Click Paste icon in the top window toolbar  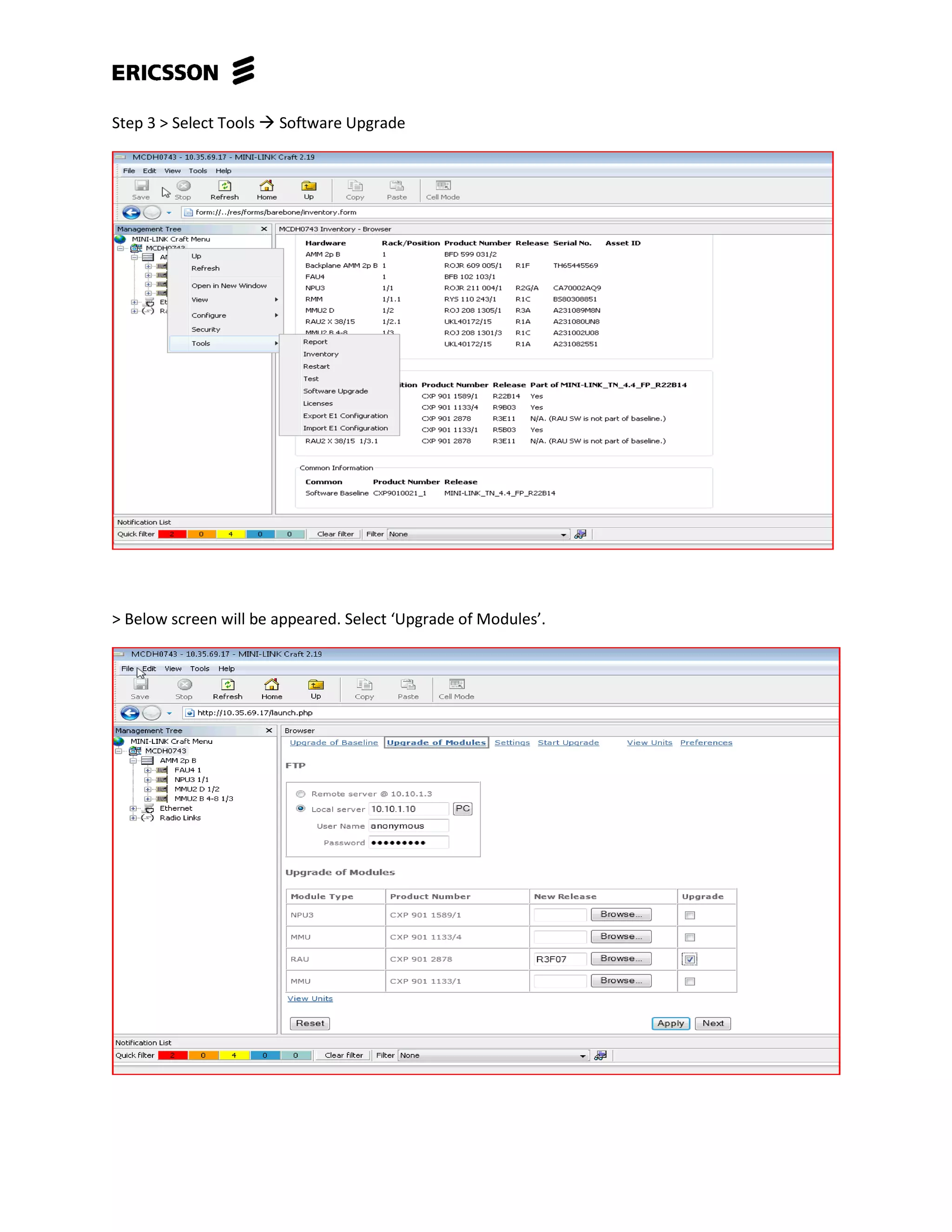click(397, 185)
